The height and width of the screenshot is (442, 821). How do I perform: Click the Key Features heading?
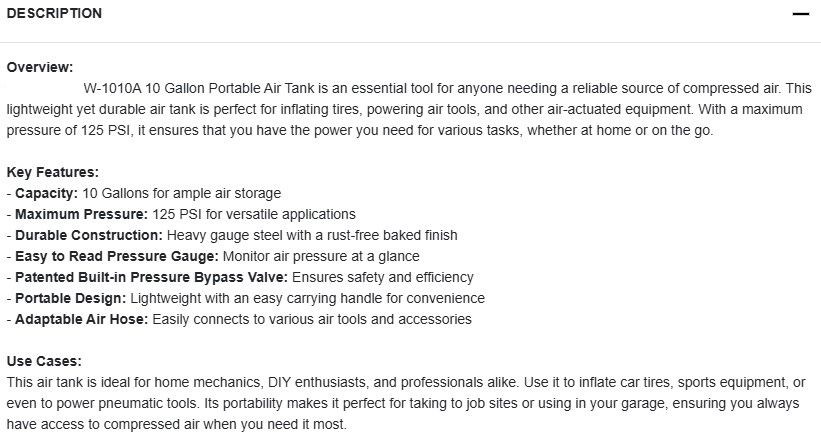click(x=52, y=172)
